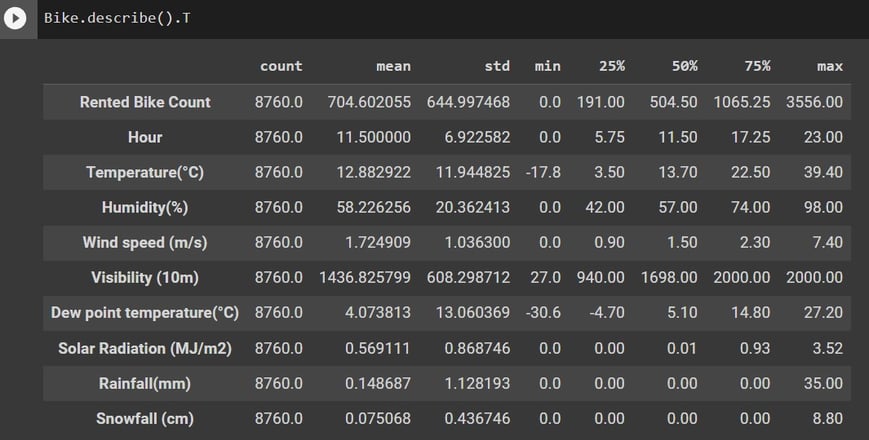Select the Hour std value 6.922582
The image size is (869, 440).
coord(477,137)
